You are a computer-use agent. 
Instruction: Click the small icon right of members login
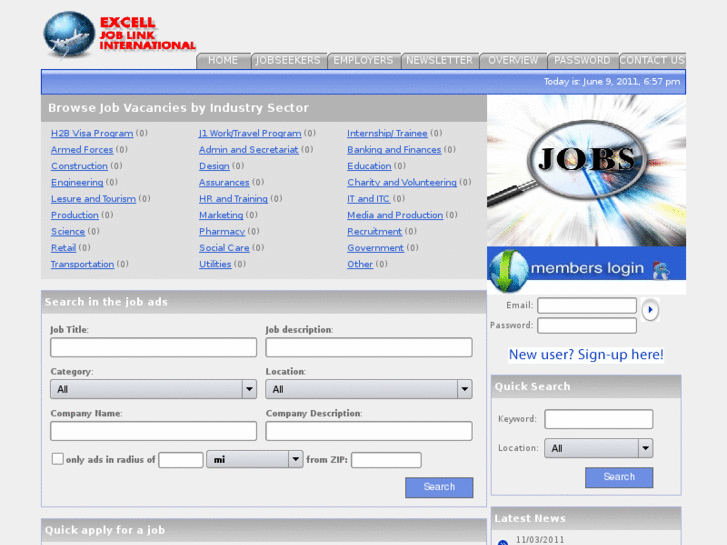click(660, 269)
